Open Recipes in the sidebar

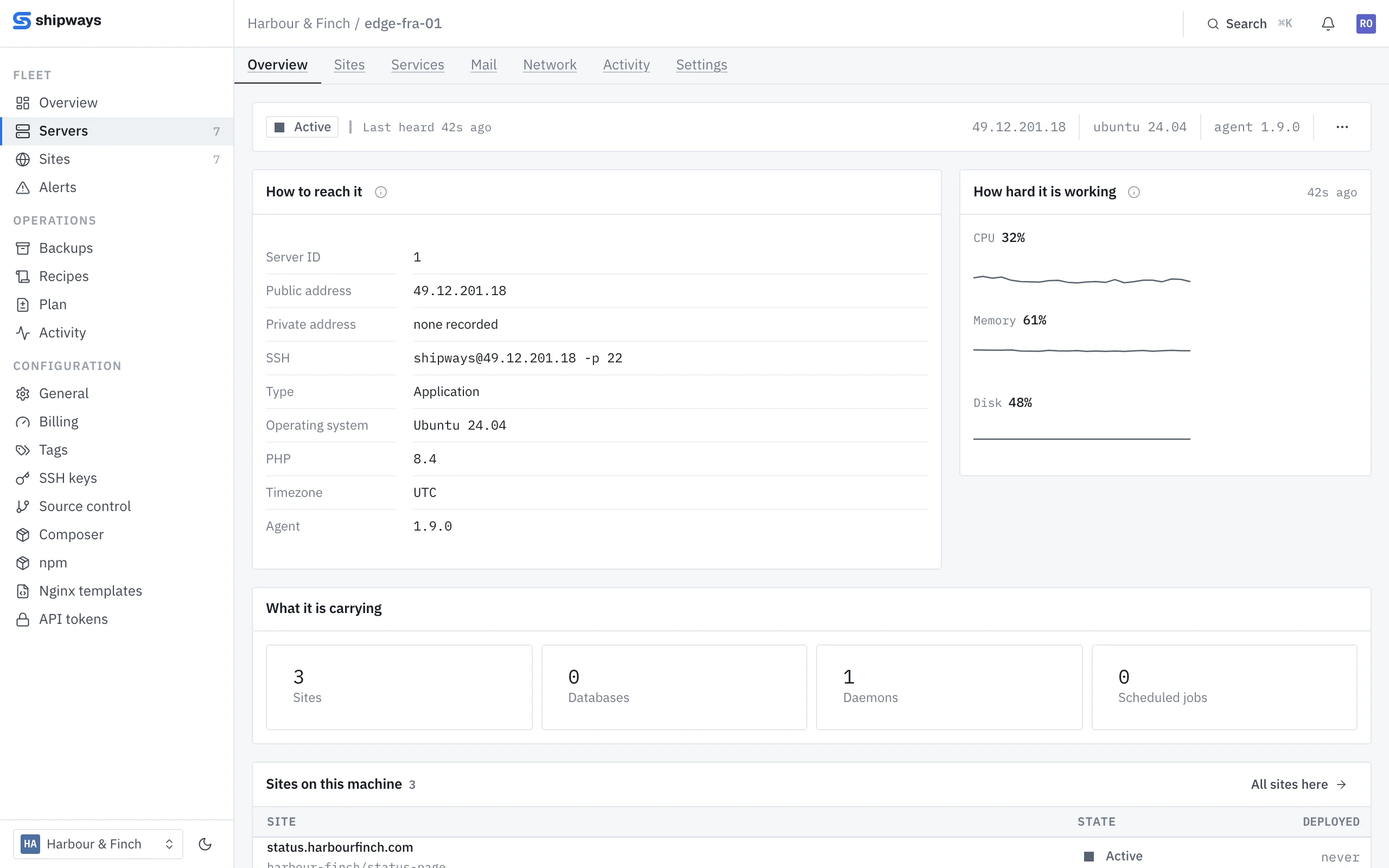point(117,276)
